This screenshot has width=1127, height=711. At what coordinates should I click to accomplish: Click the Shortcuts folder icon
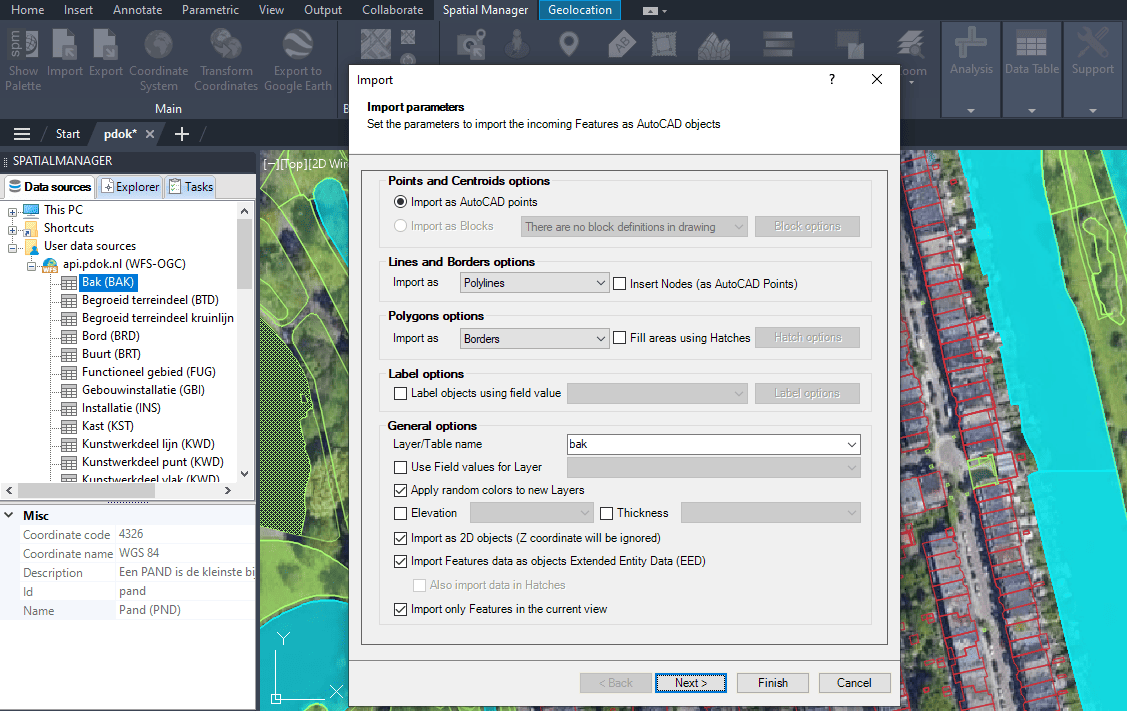[x=31, y=229]
